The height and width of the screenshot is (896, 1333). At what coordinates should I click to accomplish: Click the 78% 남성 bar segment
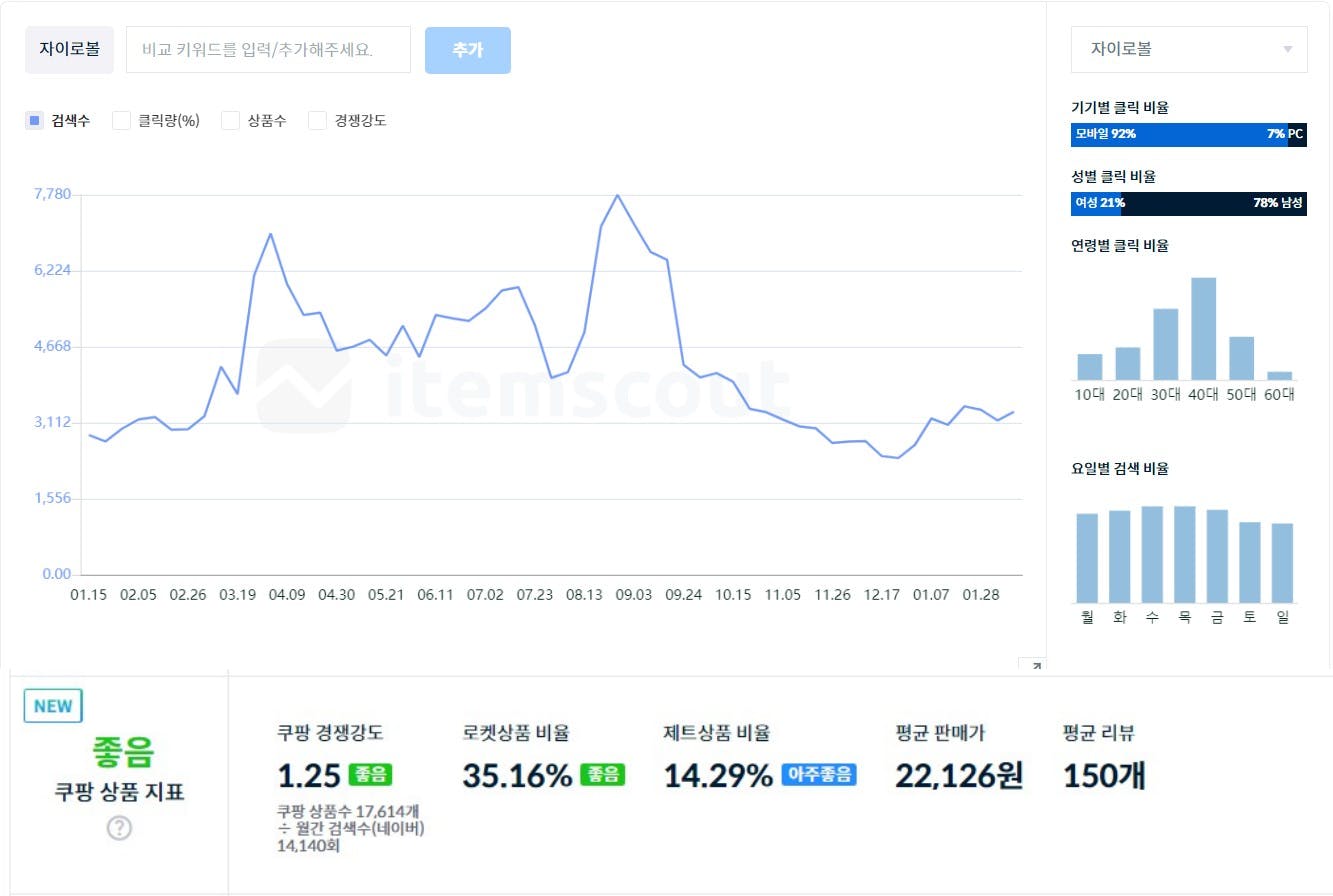(x=1214, y=203)
